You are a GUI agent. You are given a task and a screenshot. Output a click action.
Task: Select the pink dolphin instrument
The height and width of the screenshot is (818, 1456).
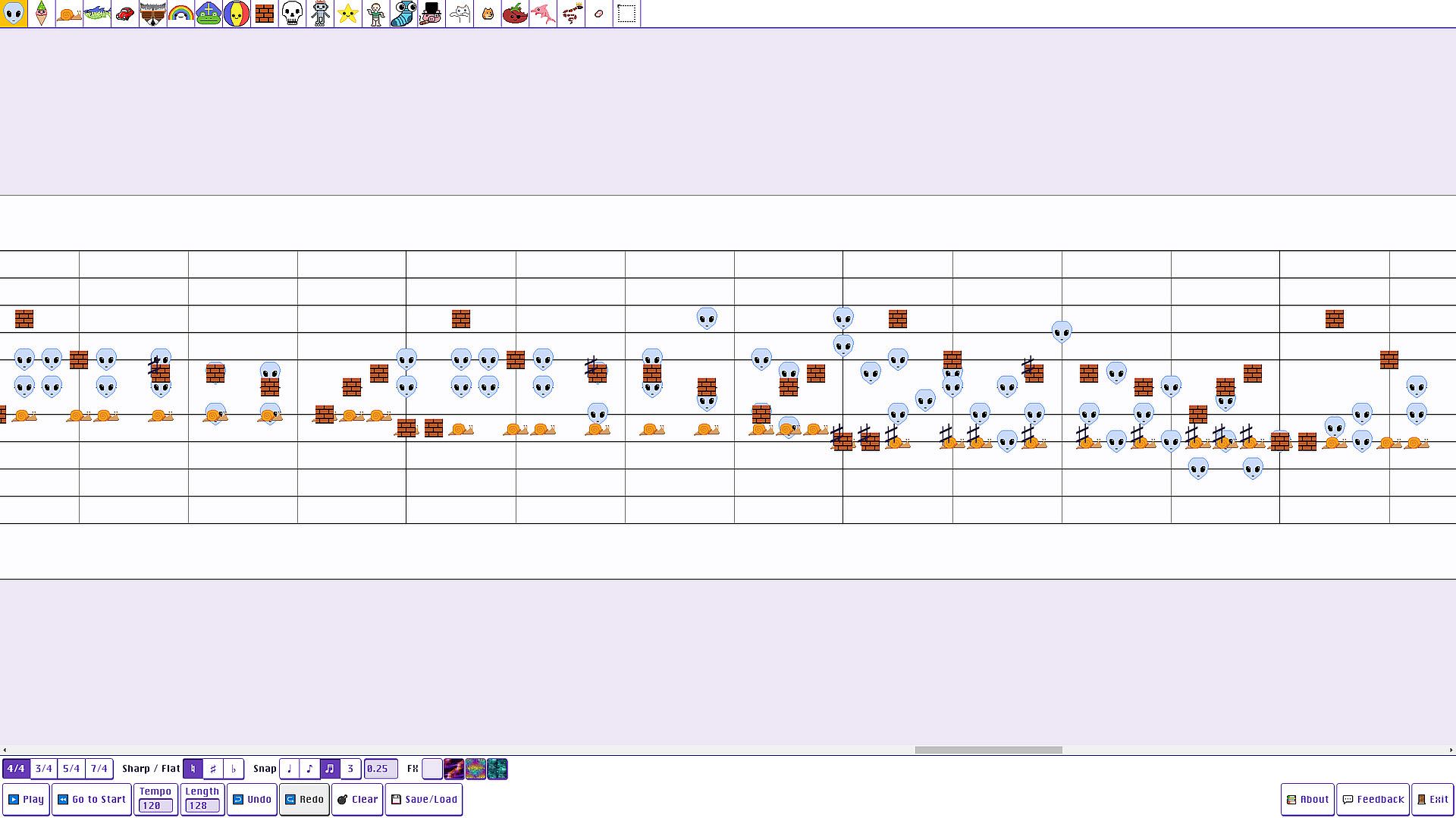(x=543, y=14)
